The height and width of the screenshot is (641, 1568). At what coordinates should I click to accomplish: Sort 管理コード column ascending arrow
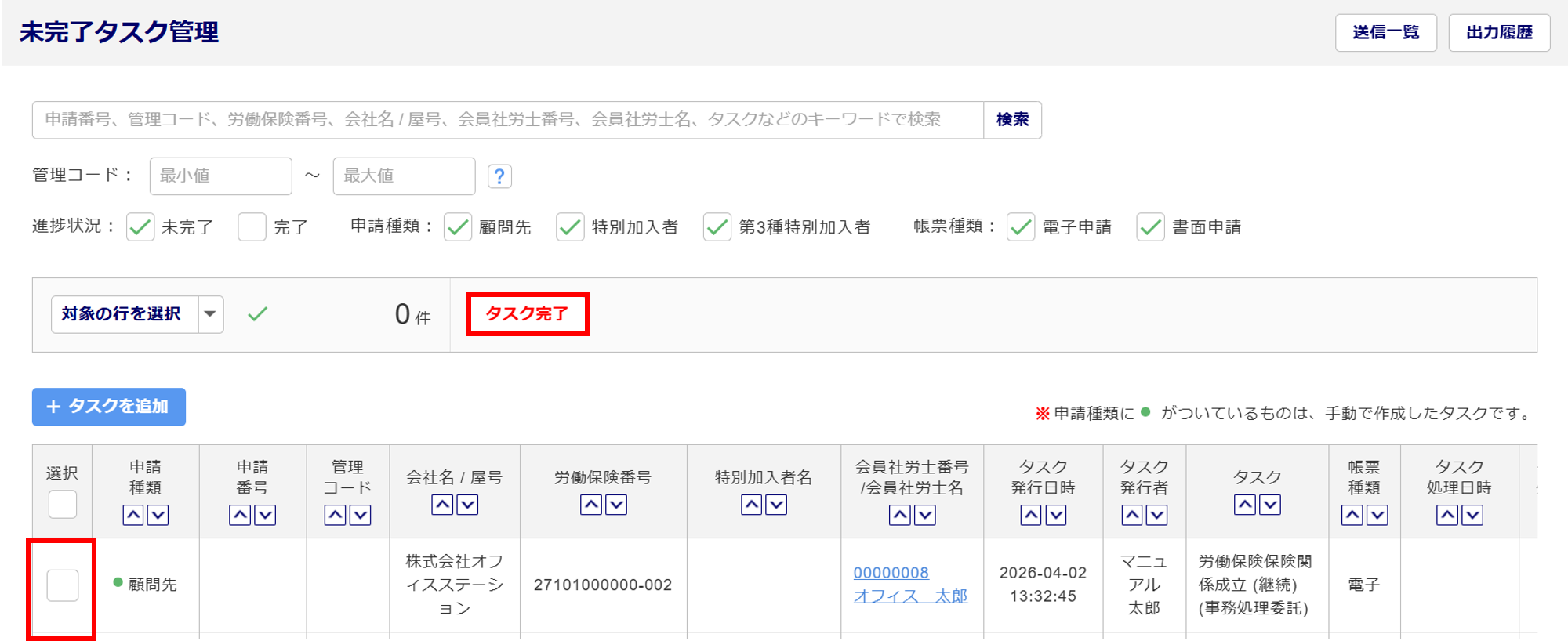coord(336,515)
